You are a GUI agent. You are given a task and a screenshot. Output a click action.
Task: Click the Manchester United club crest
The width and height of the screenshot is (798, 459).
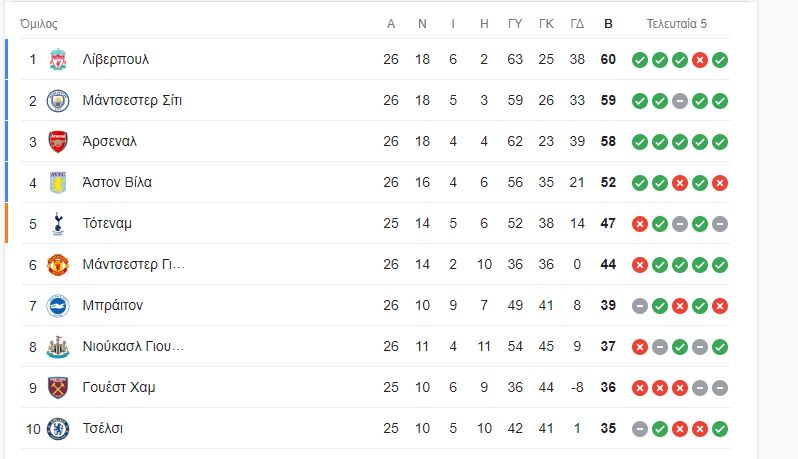[57, 265]
